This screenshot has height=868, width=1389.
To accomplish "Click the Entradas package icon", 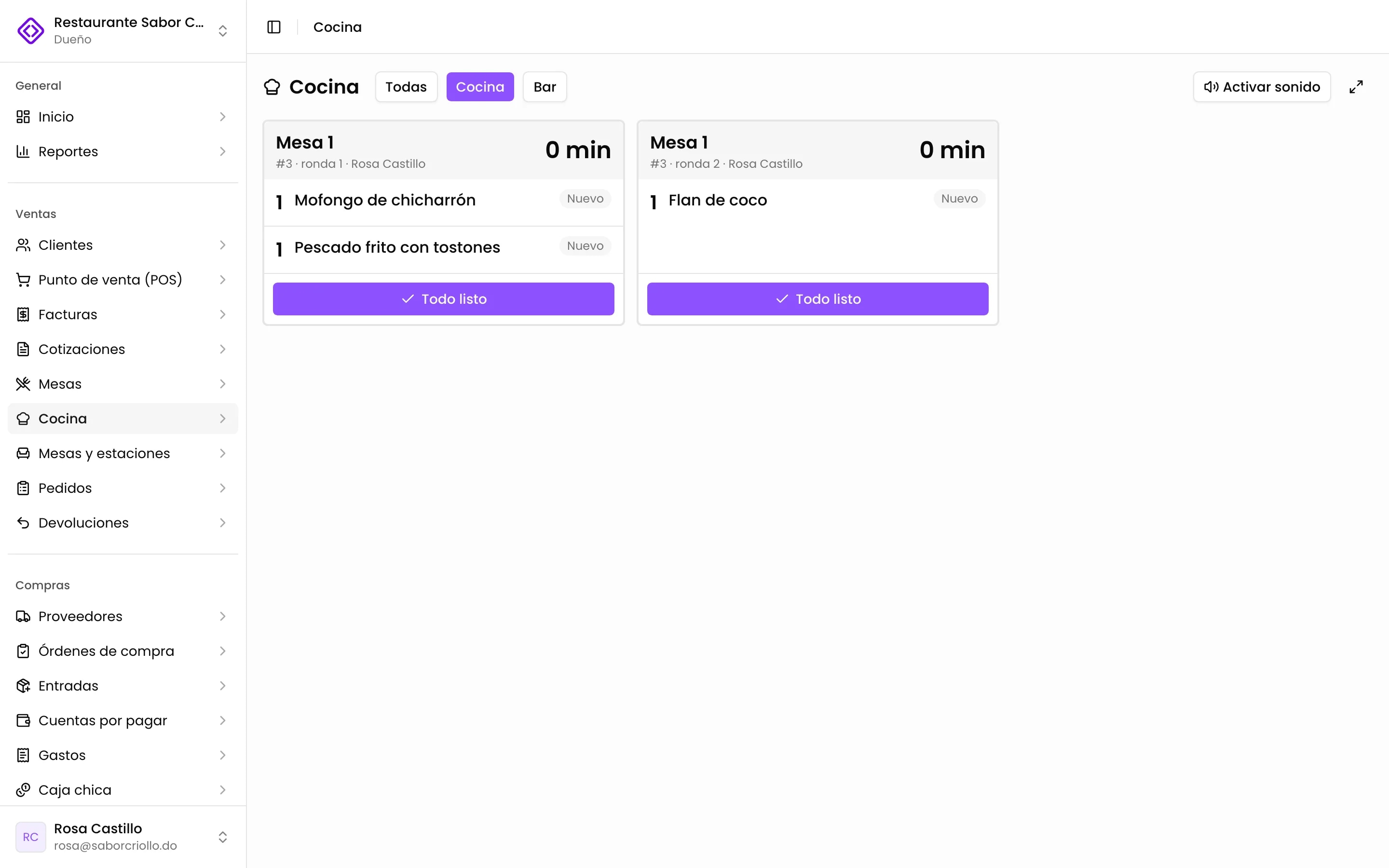I will click(23, 686).
